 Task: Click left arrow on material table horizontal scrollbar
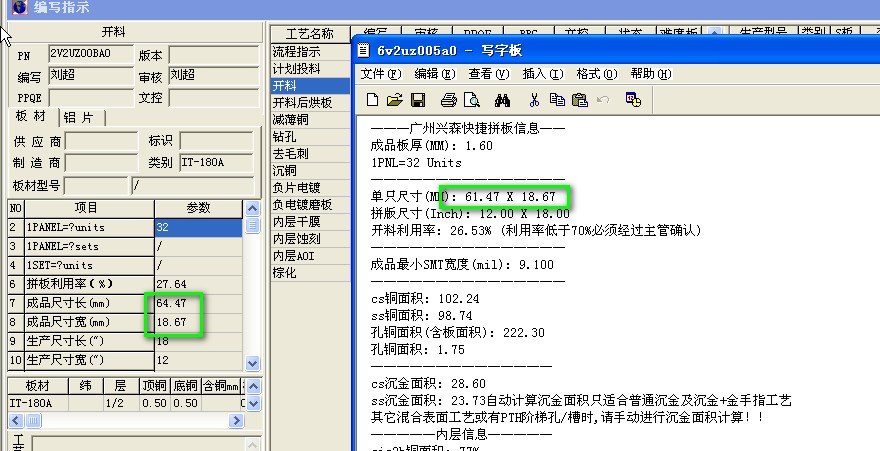coord(16,420)
